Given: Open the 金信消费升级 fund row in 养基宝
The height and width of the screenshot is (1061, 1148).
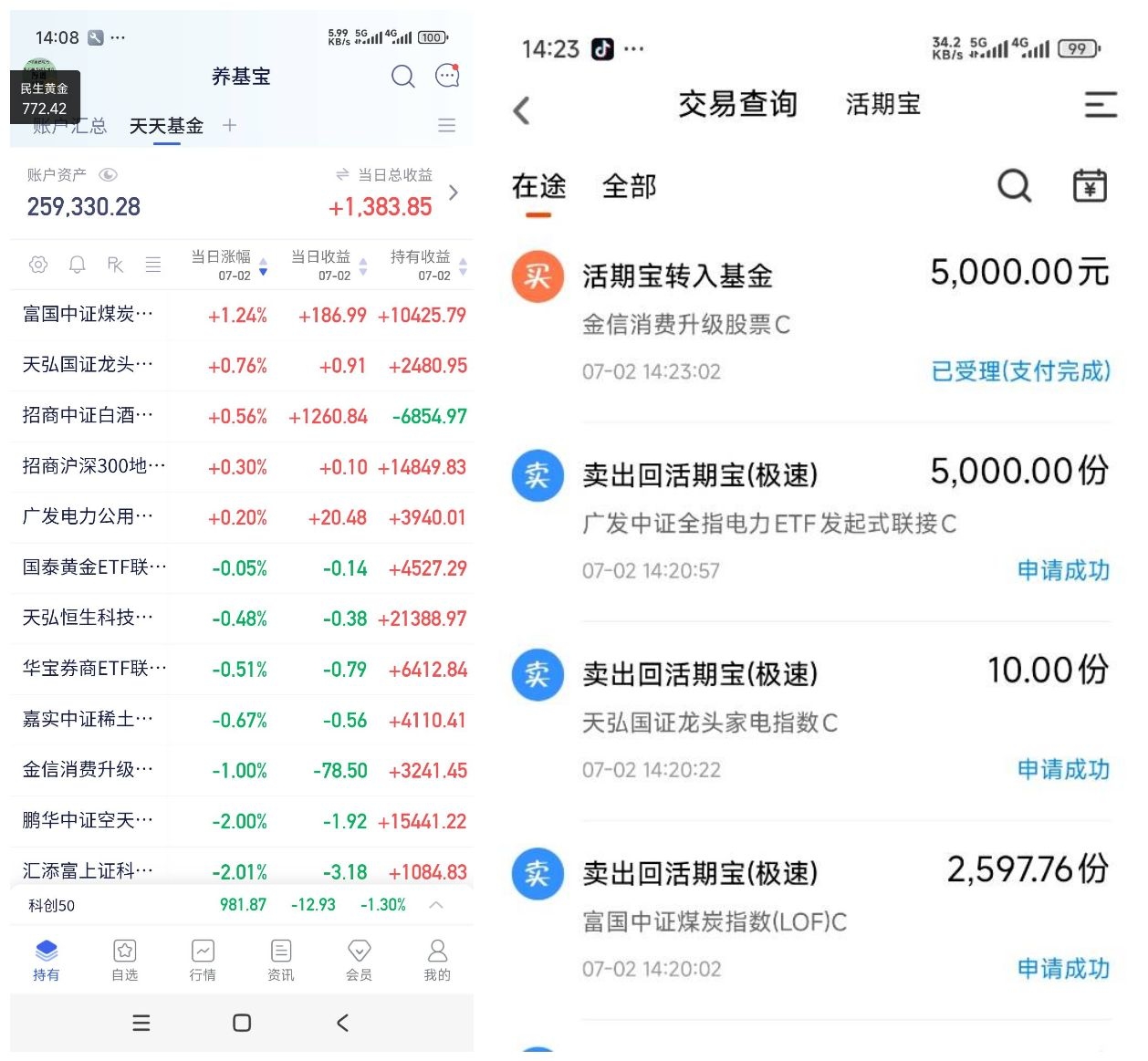Looking at the screenshot, I should pos(242,771).
